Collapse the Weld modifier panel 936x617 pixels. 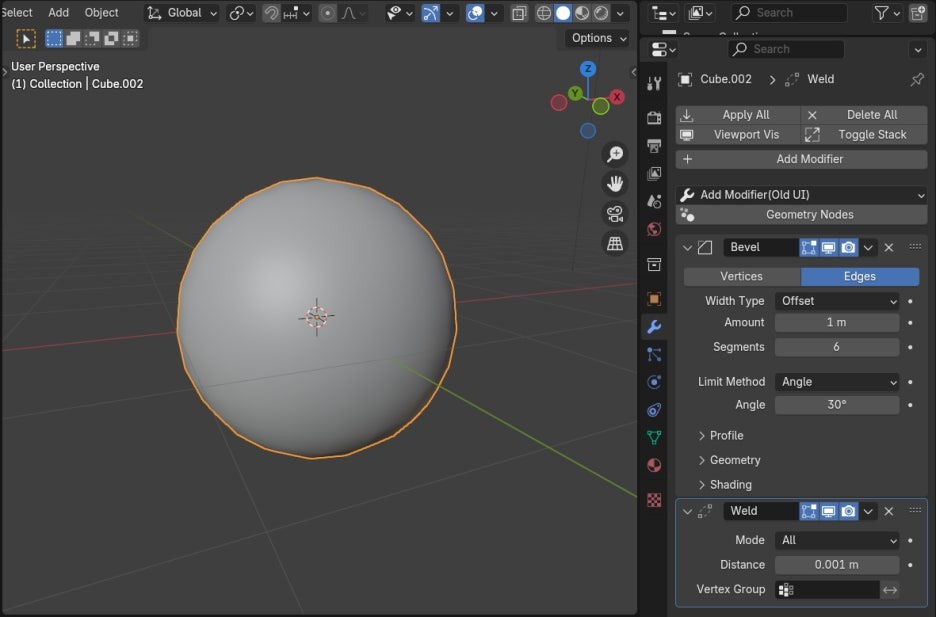click(687, 511)
